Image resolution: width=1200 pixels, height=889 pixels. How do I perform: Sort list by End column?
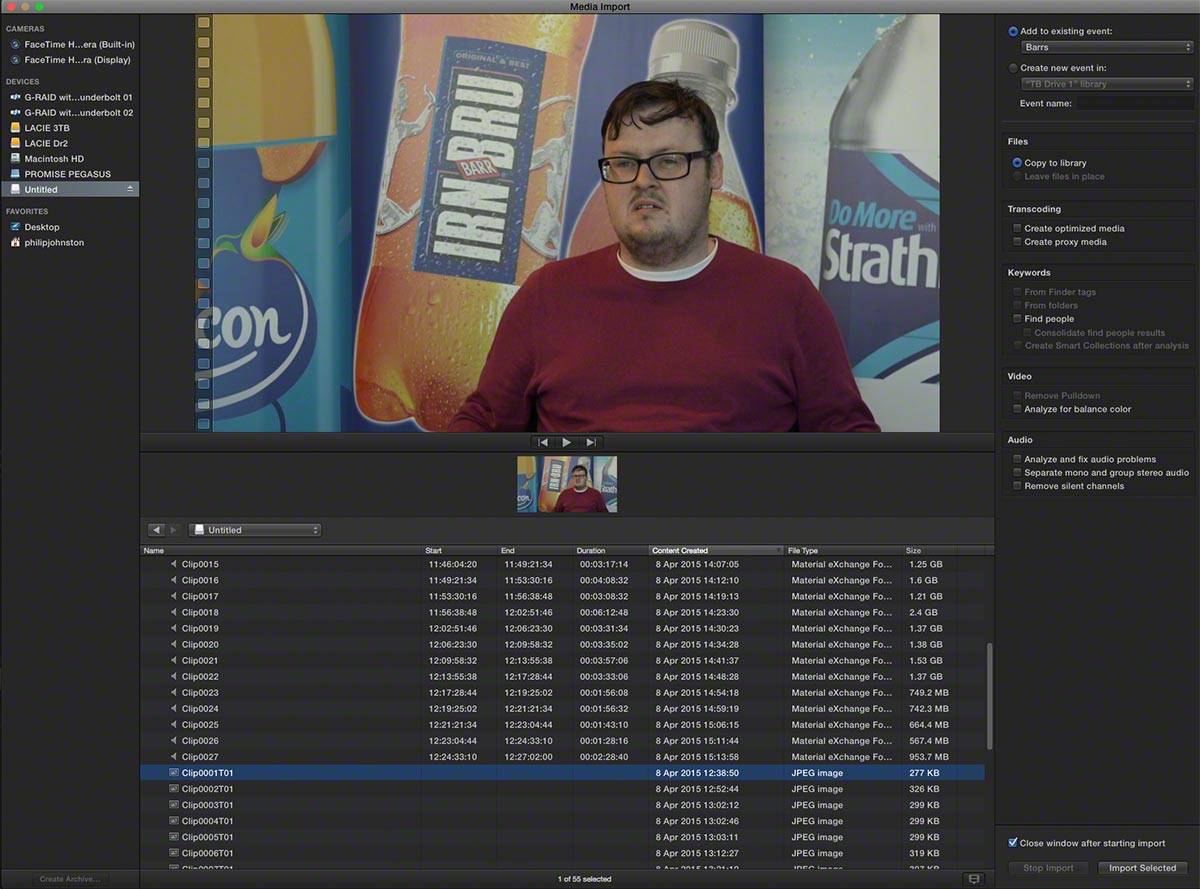tap(536, 551)
